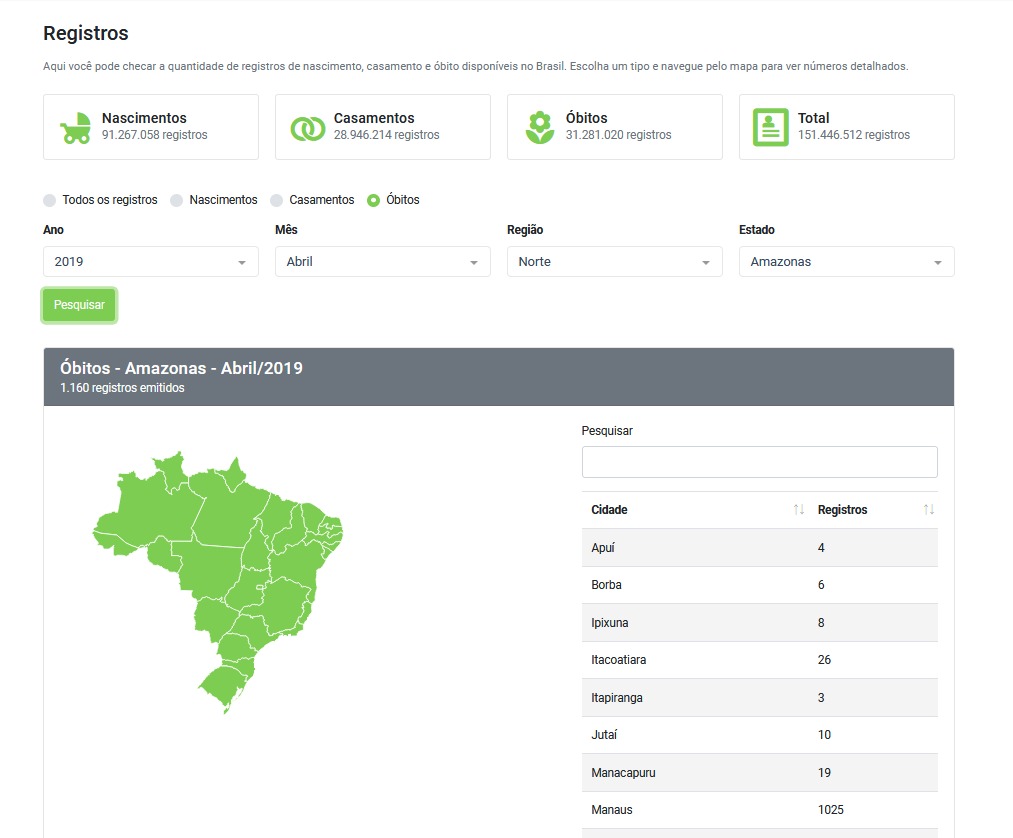Open the Região dropdown showing Norte
Image resolution: width=1013 pixels, height=838 pixels.
coord(614,262)
